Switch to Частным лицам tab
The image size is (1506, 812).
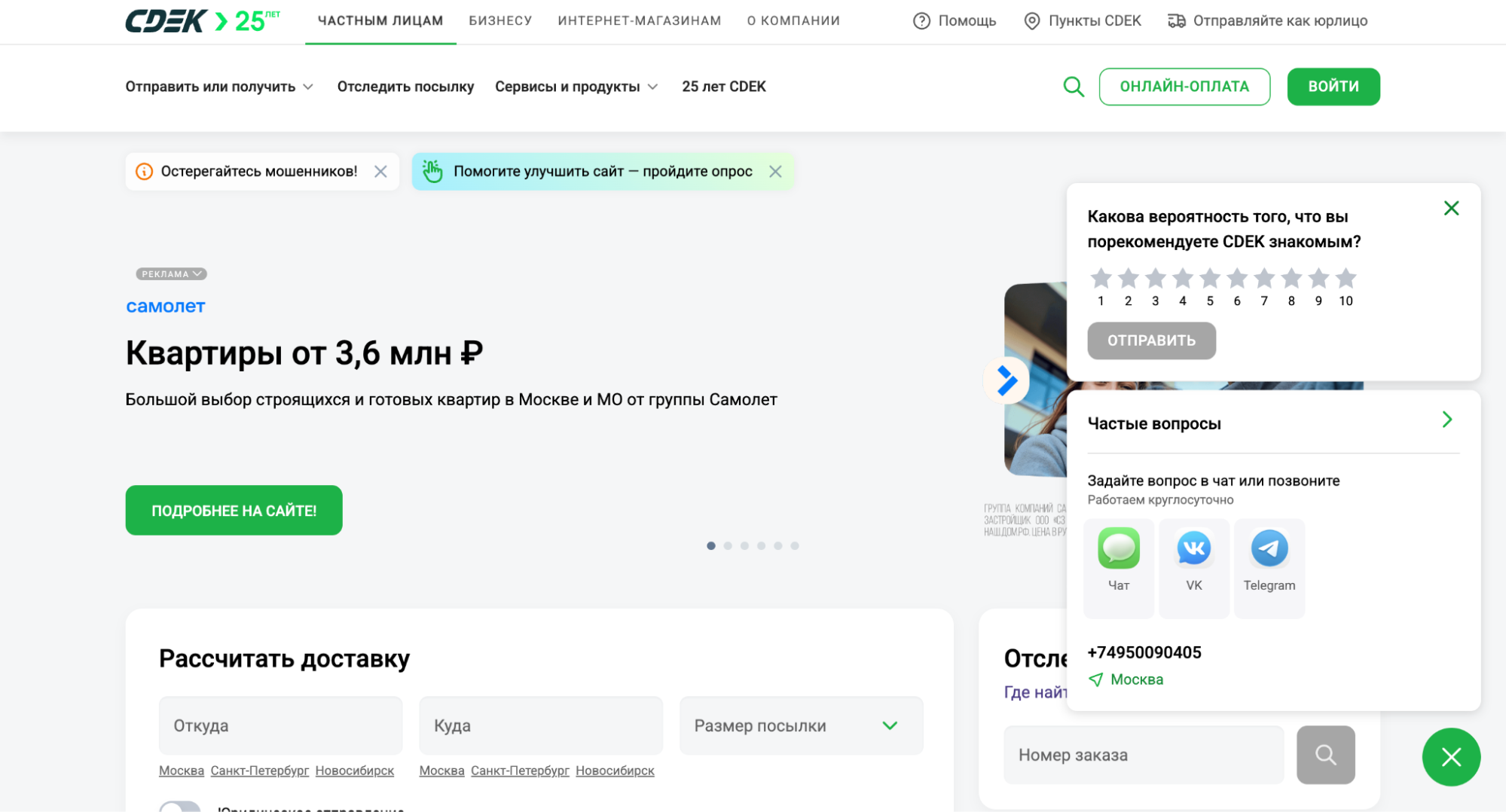pyautogui.click(x=380, y=21)
